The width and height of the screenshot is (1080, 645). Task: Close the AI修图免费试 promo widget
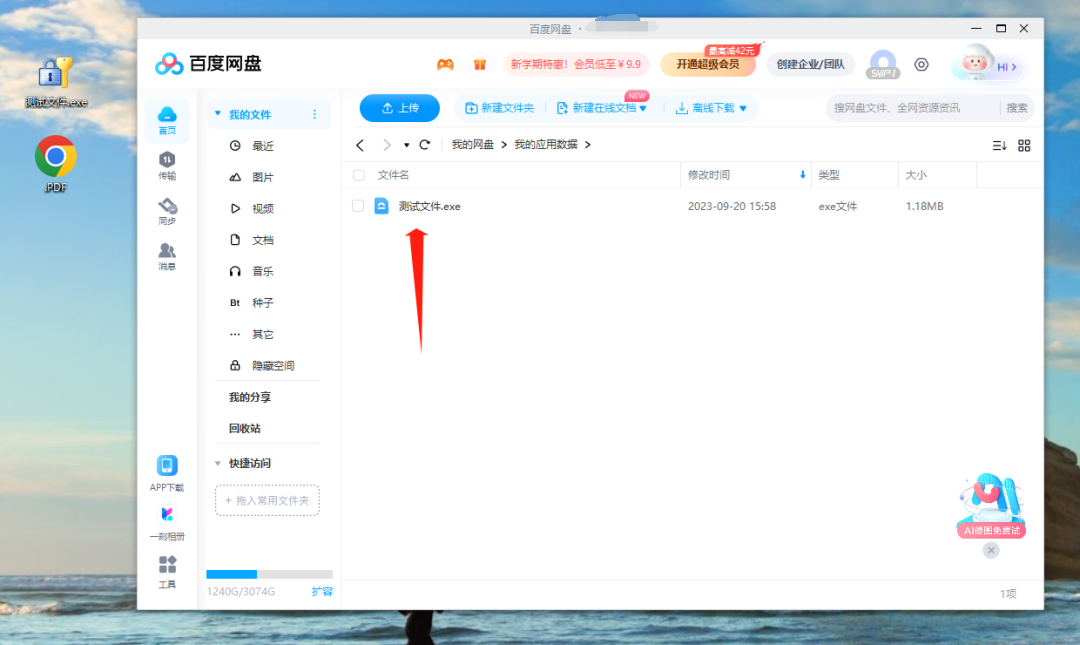(x=990, y=550)
